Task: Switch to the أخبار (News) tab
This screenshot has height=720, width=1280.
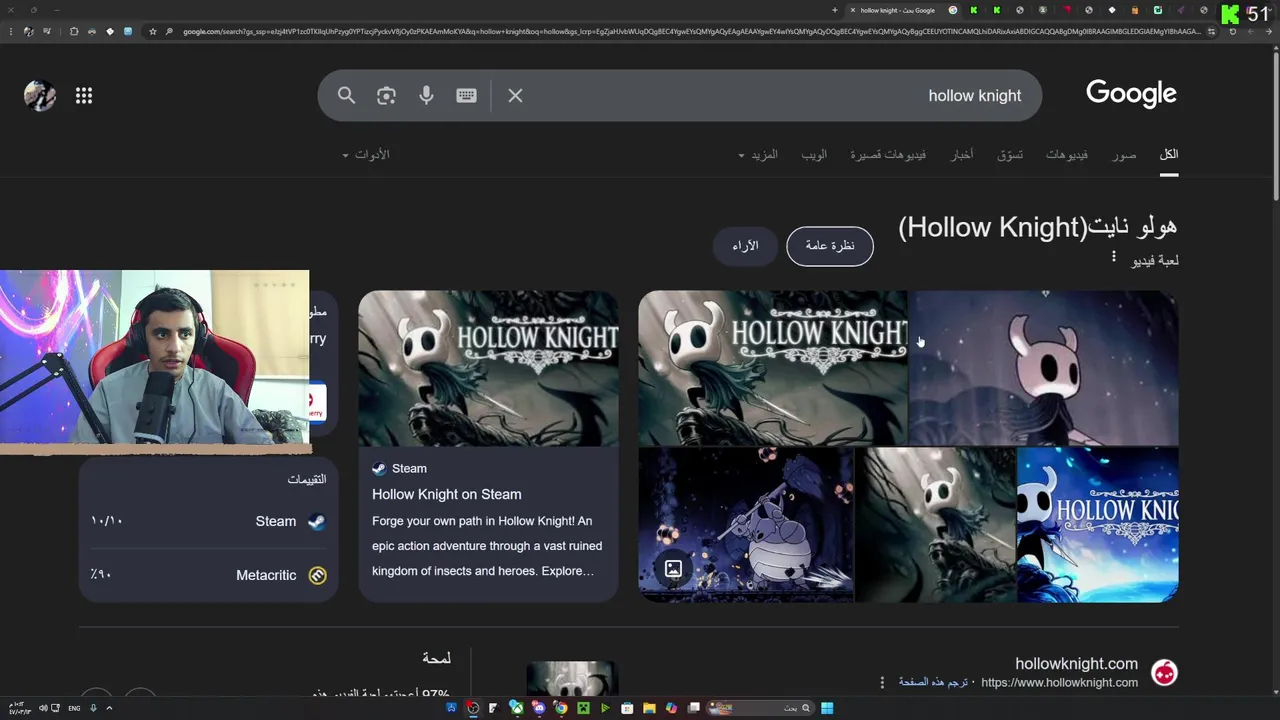Action: [962, 154]
